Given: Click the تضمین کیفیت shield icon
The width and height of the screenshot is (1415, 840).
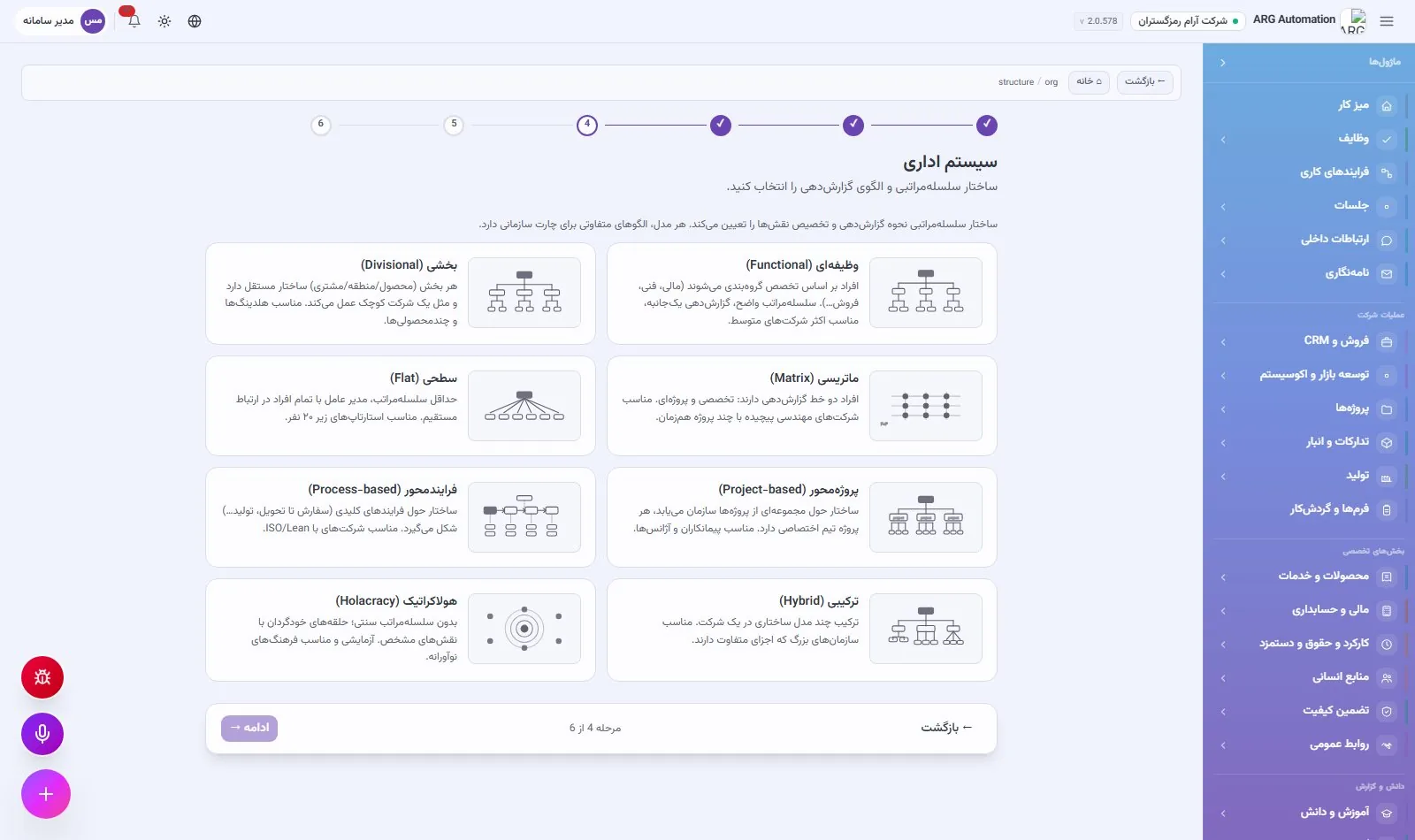Looking at the screenshot, I should coord(1387,712).
